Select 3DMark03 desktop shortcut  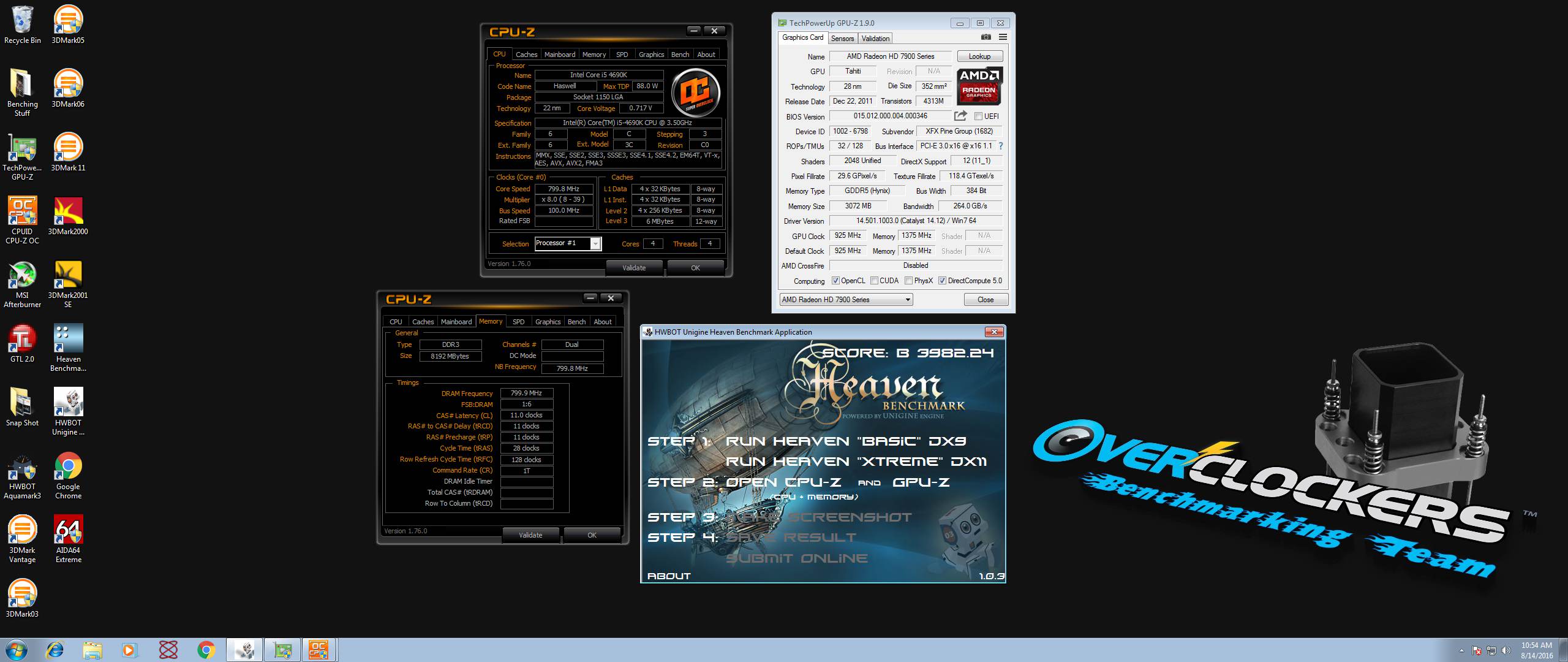pos(22,598)
